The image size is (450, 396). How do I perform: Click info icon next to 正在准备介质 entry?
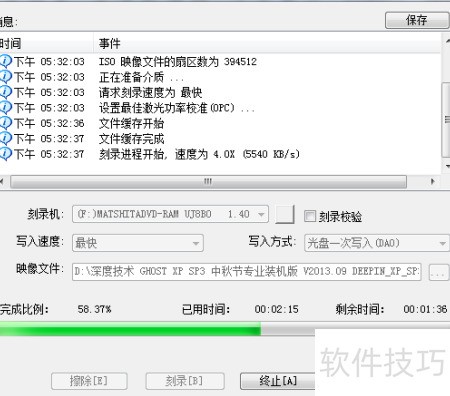coord(5,77)
